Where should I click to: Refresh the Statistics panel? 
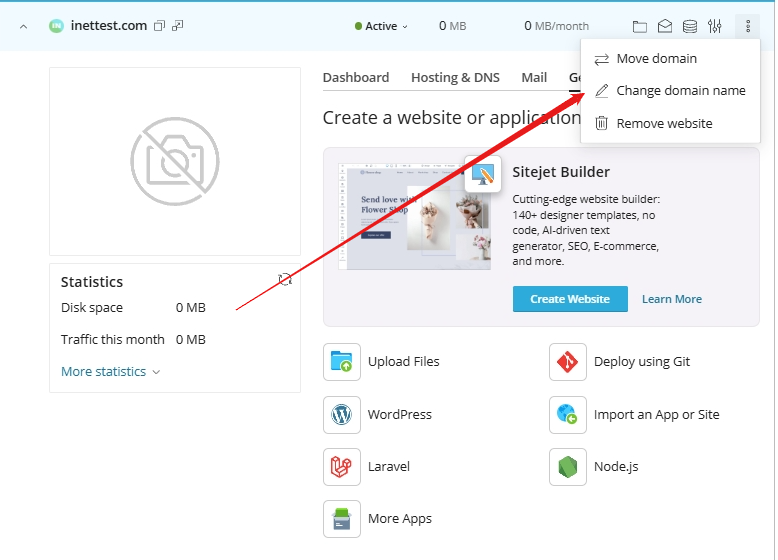point(285,280)
